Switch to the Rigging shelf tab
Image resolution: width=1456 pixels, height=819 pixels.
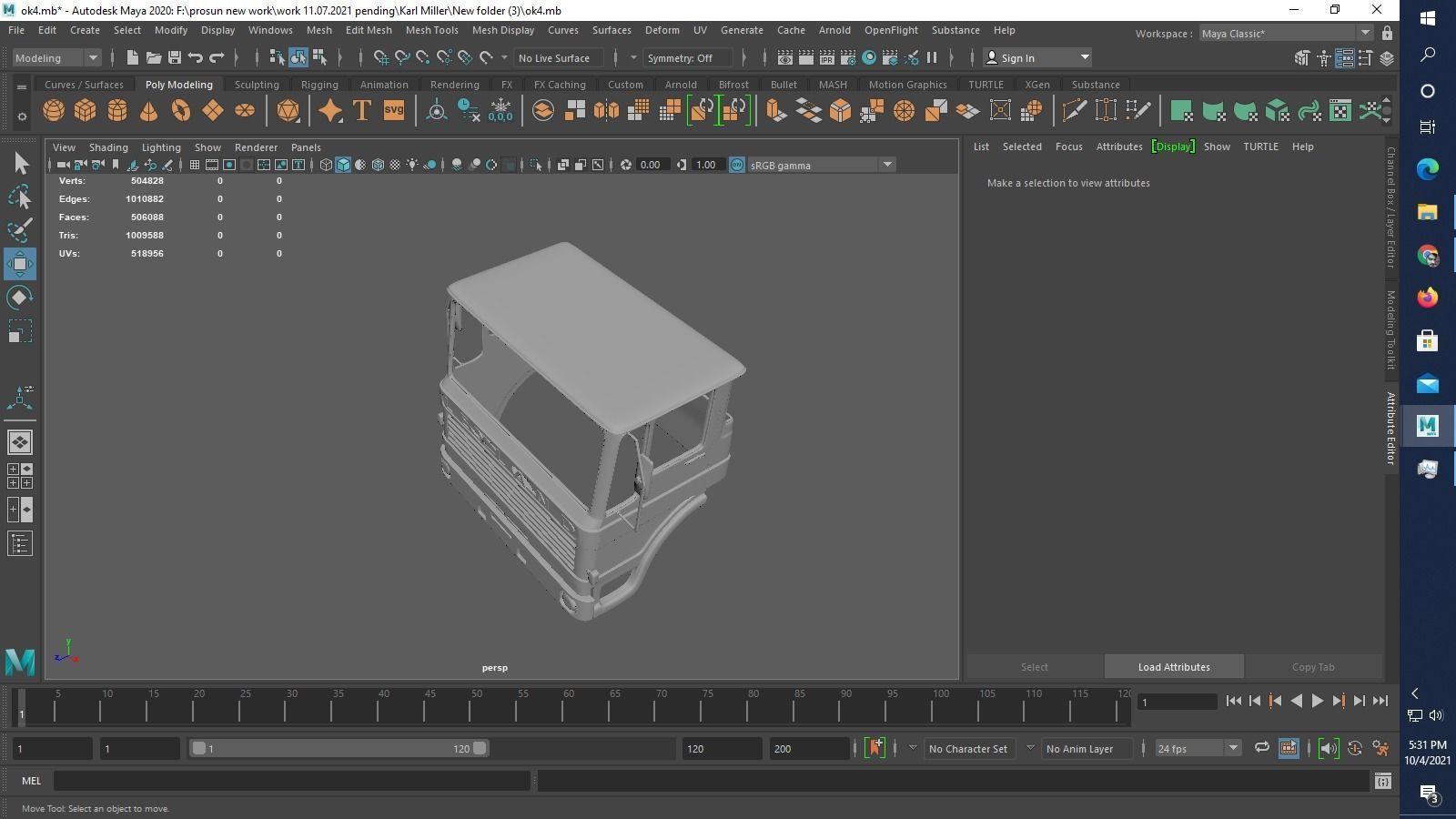tap(319, 84)
